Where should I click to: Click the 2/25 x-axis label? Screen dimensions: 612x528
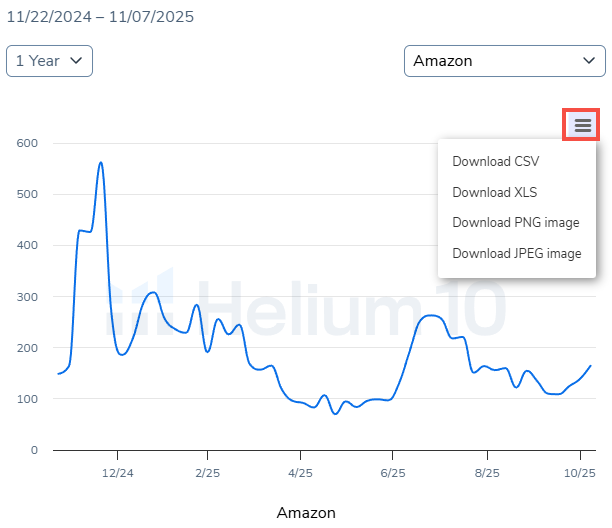pyautogui.click(x=207, y=472)
